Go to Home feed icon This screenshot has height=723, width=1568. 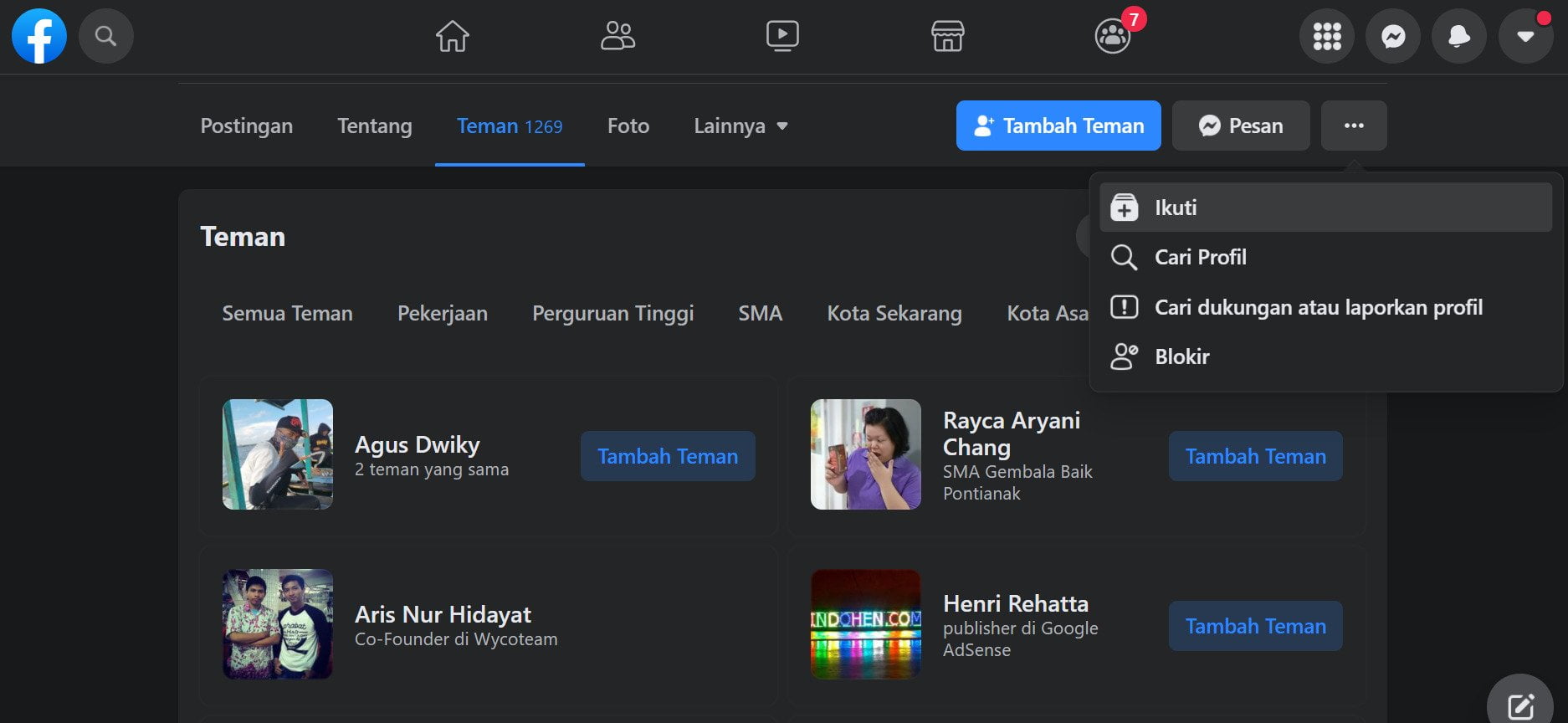453,36
